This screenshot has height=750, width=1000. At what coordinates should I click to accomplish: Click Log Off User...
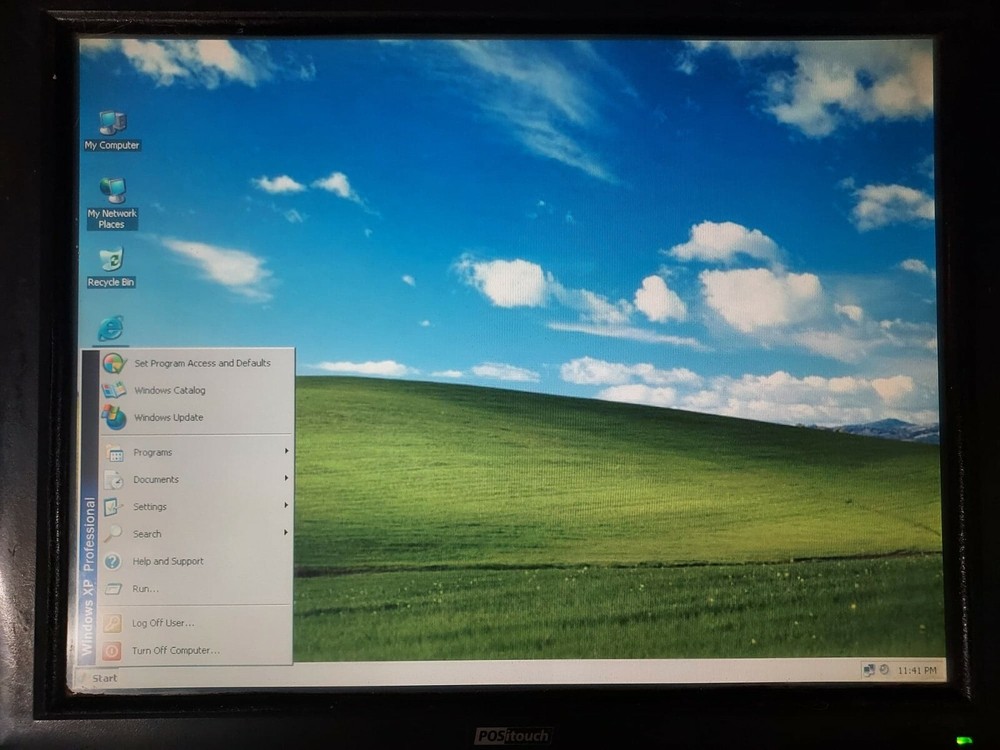click(162, 623)
